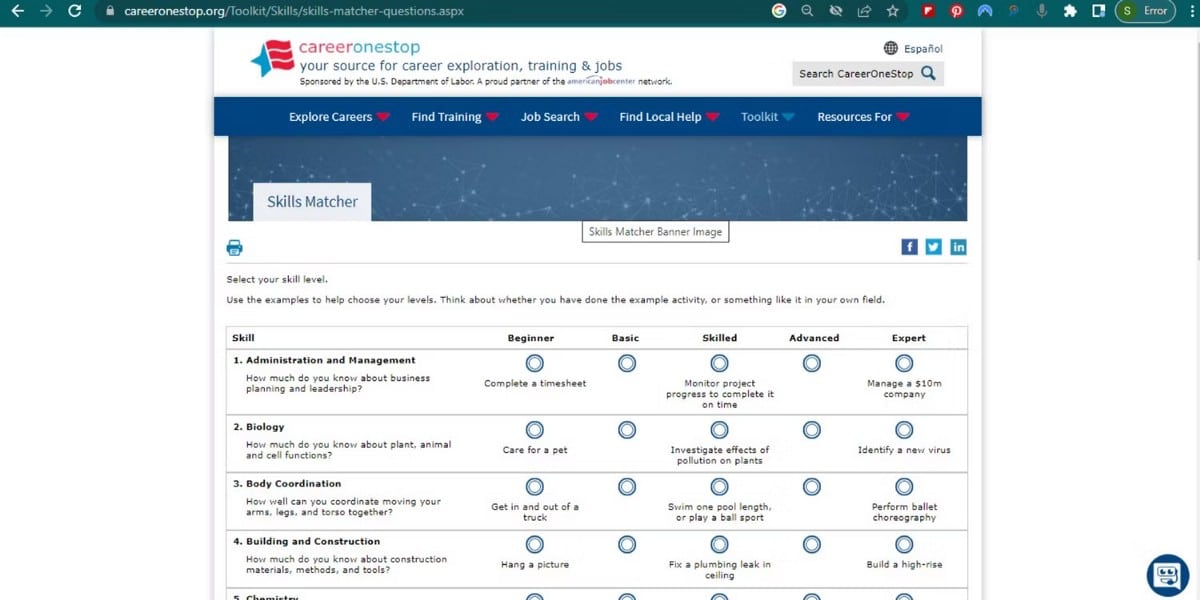Open browser extensions puzzle icon

pyautogui.click(x=1070, y=11)
